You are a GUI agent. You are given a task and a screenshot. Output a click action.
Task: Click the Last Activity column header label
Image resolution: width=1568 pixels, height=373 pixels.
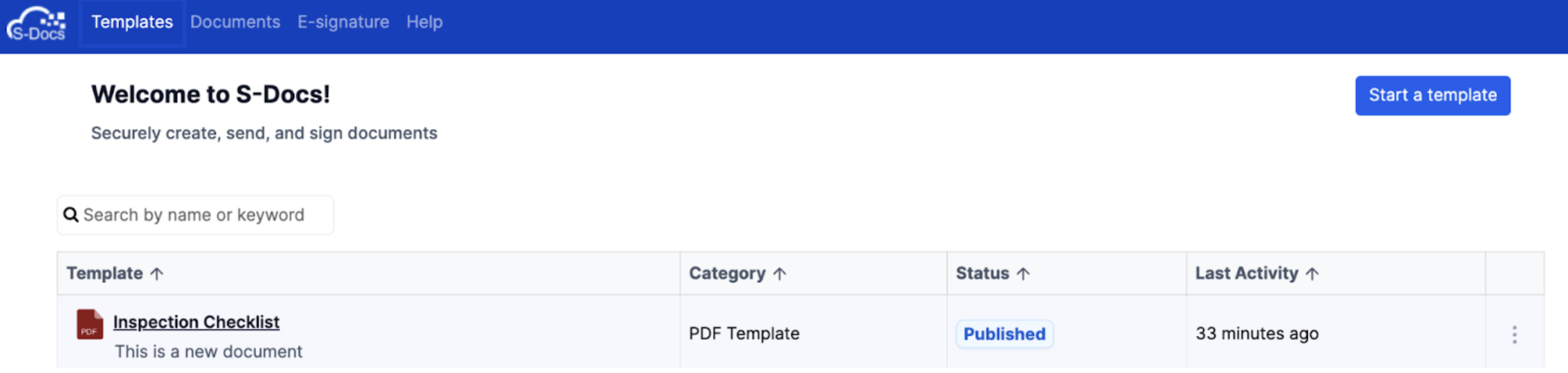1247,273
